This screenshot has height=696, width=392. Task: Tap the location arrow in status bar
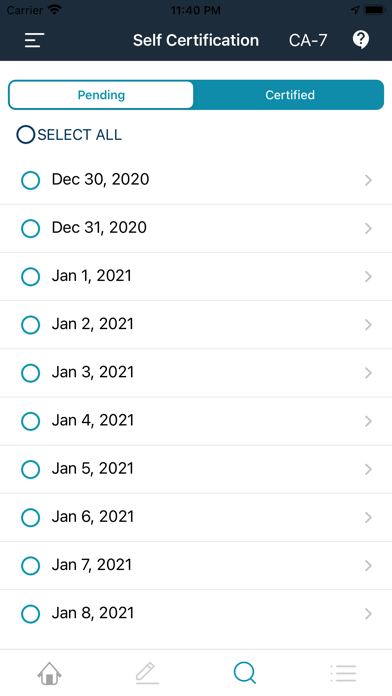[x=355, y=10]
